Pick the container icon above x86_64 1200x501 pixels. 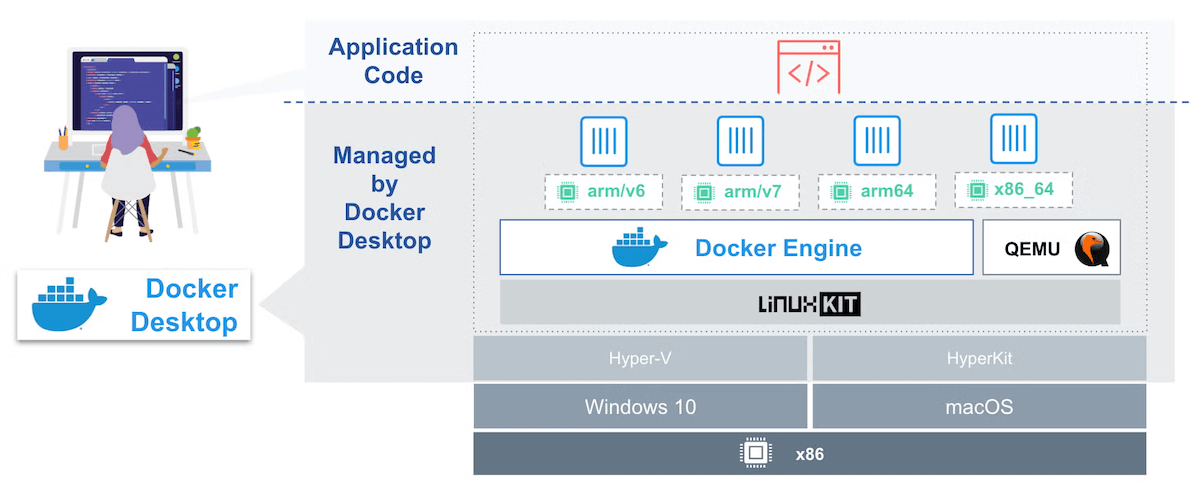coord(1014,139)
